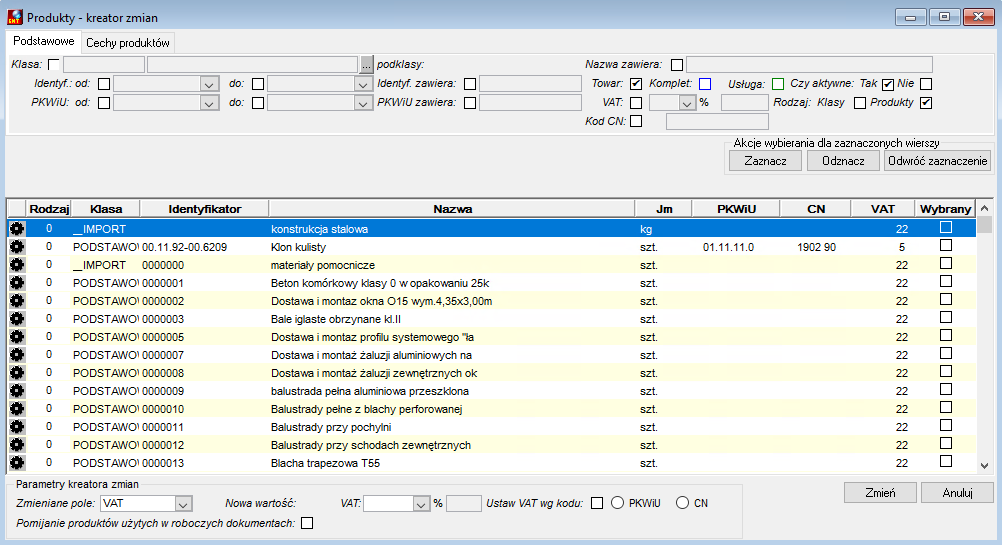1002x545 pixels.
Task: Check Ustaw VAT wg kodu checkbox
Action: (x=597, y=503)
